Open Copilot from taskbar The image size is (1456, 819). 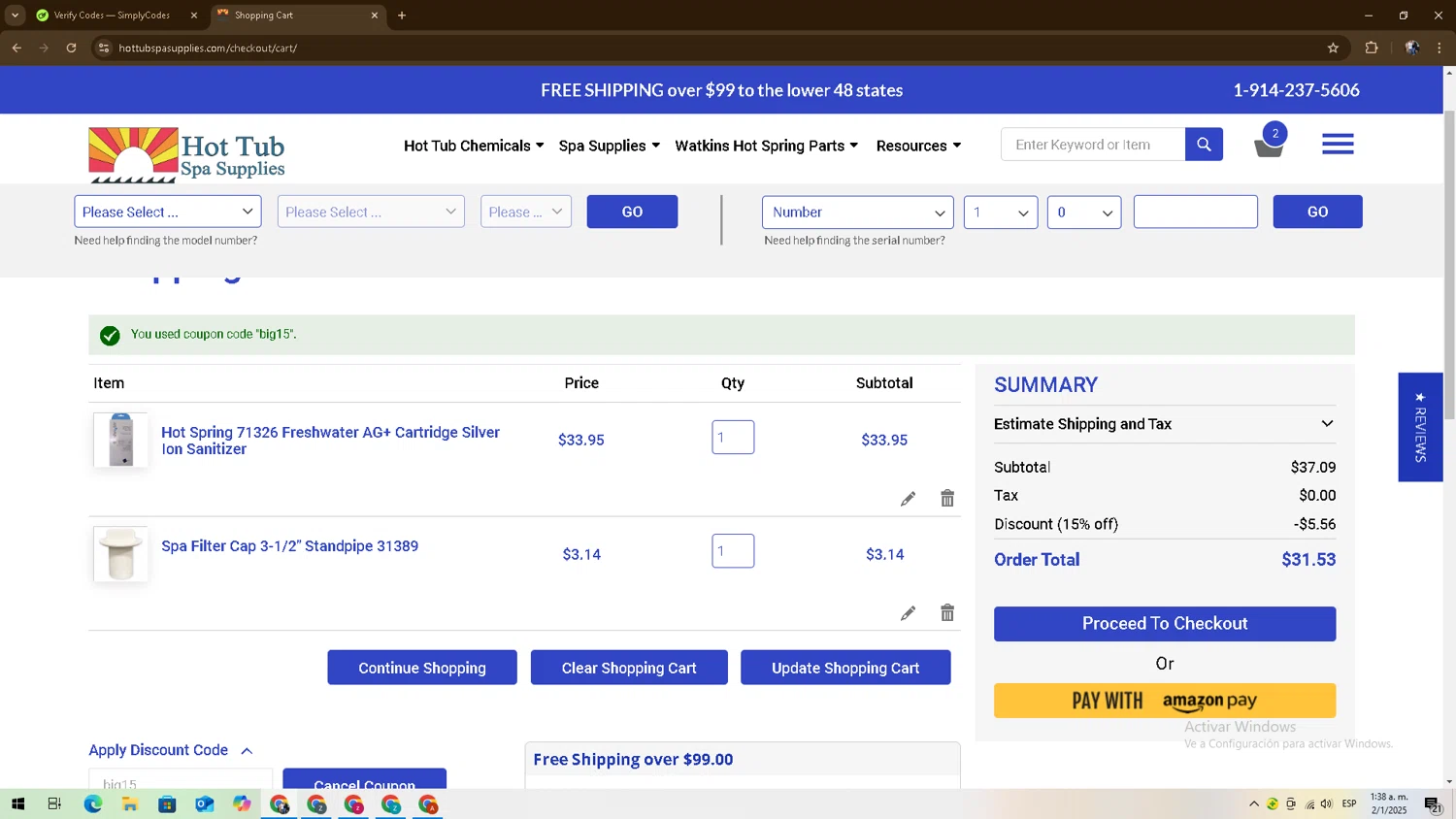[x=242, y=804]
